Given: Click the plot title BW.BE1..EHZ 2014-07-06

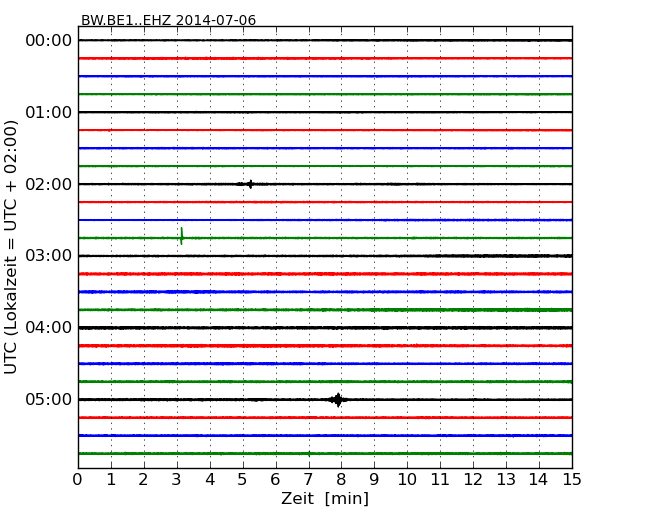Looking at the screenshot, I should click(168, 20).
